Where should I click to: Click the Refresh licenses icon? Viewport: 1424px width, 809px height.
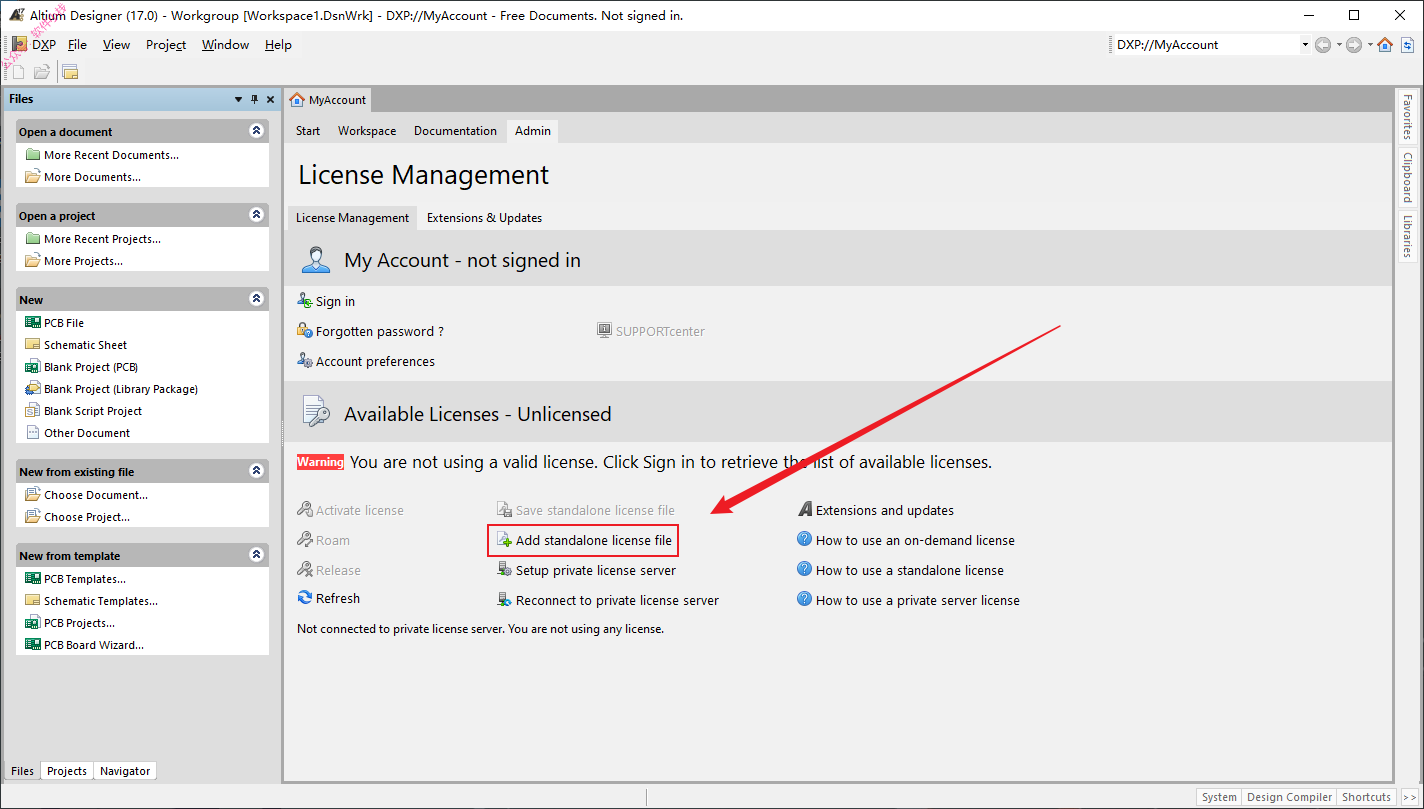(305, 598)
